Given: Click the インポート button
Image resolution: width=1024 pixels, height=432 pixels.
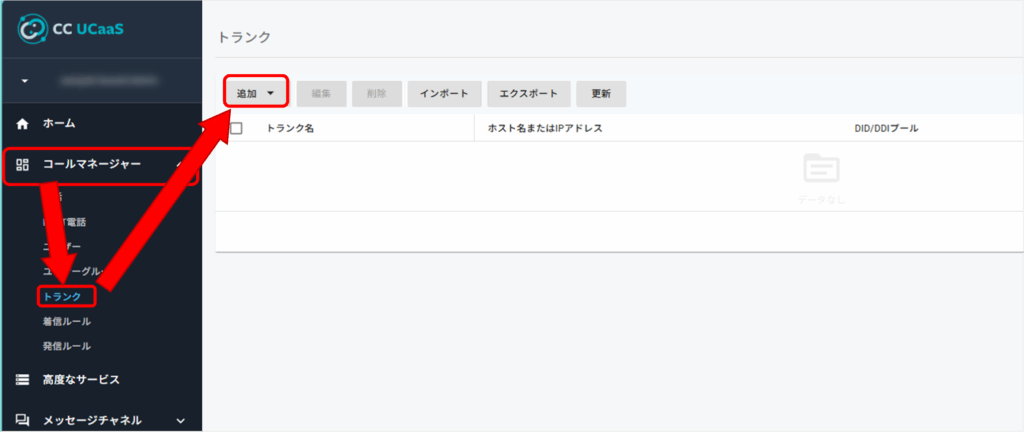Looking at the screenshot, I should coord(444,93).
